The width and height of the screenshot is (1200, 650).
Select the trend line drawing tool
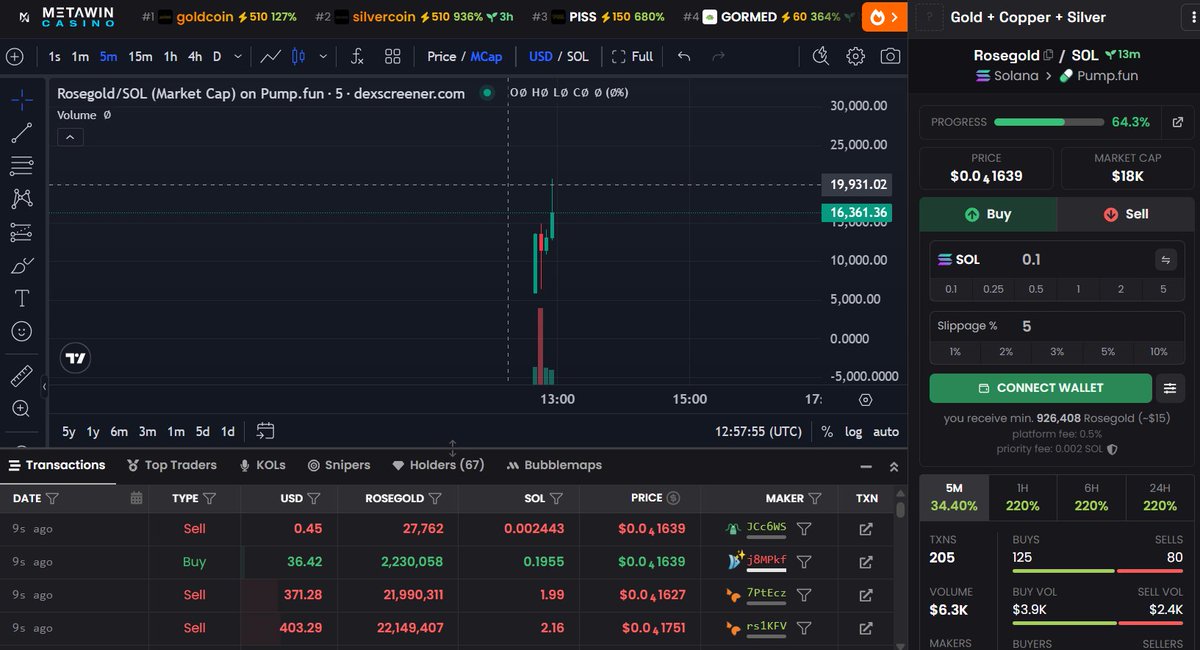(x=21, y=132)
